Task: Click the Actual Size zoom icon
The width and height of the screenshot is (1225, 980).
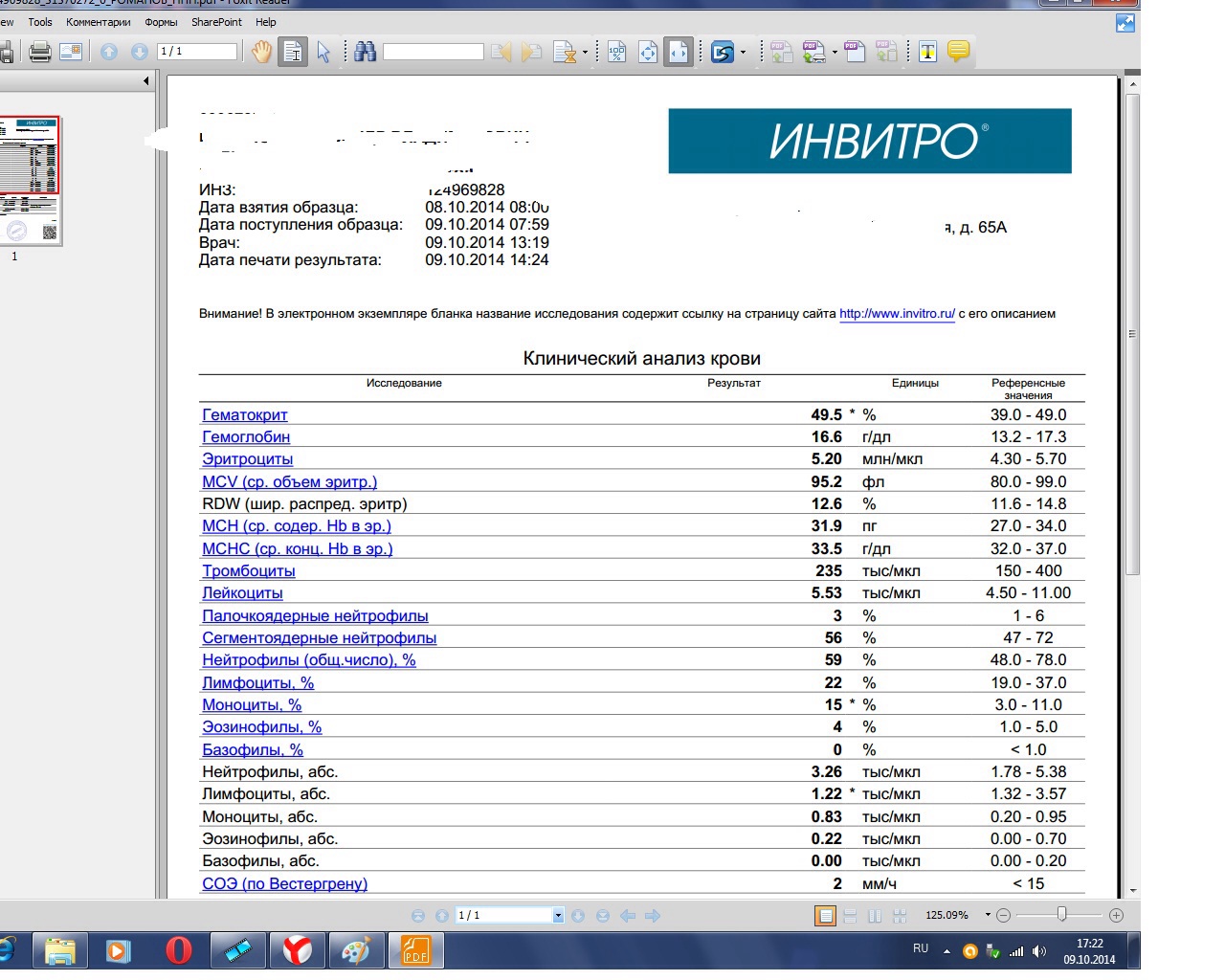Action: 617,52
